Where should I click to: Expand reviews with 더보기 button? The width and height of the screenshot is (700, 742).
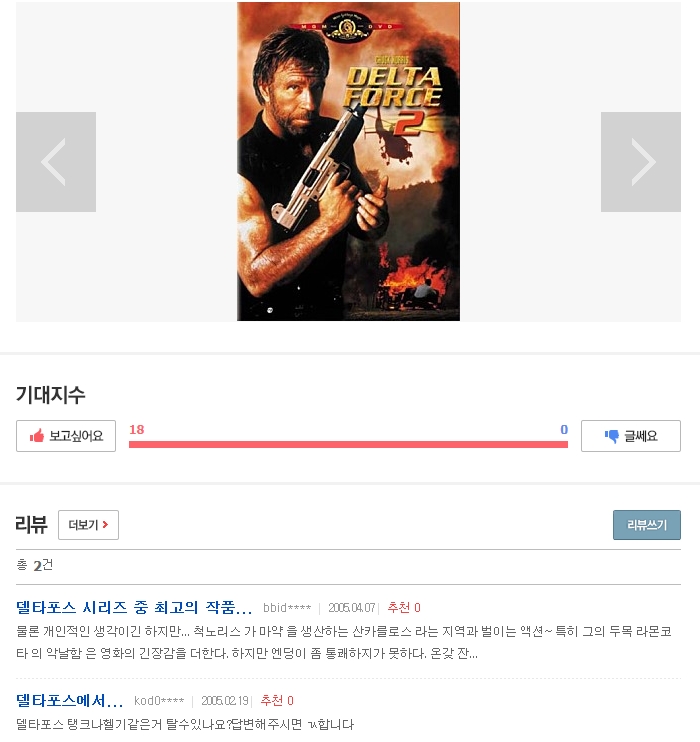[89, 525]
